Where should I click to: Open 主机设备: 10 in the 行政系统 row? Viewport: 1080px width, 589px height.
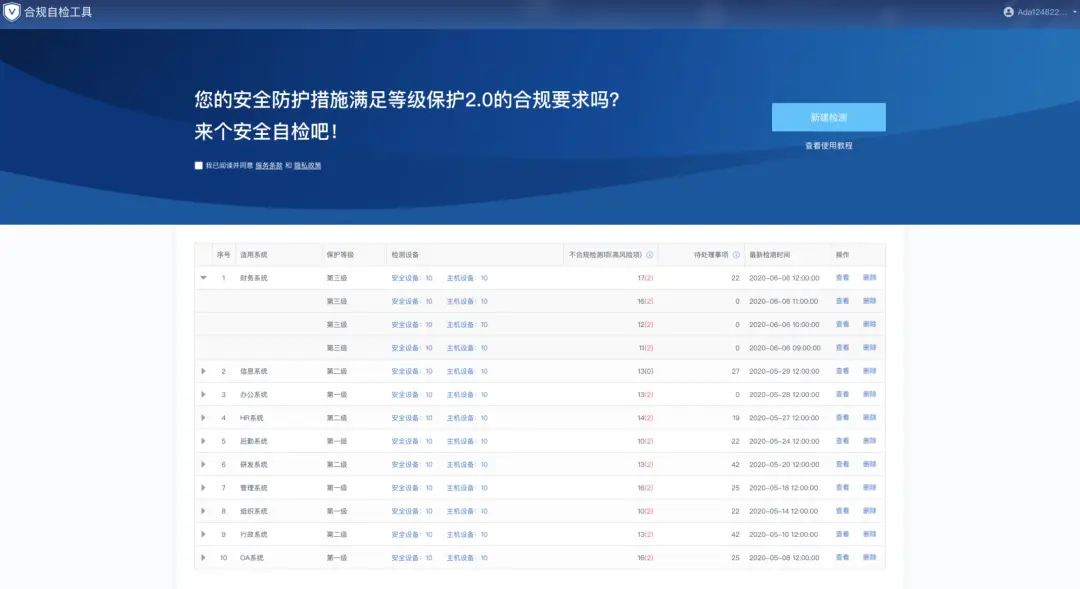(x=467, y=535)
